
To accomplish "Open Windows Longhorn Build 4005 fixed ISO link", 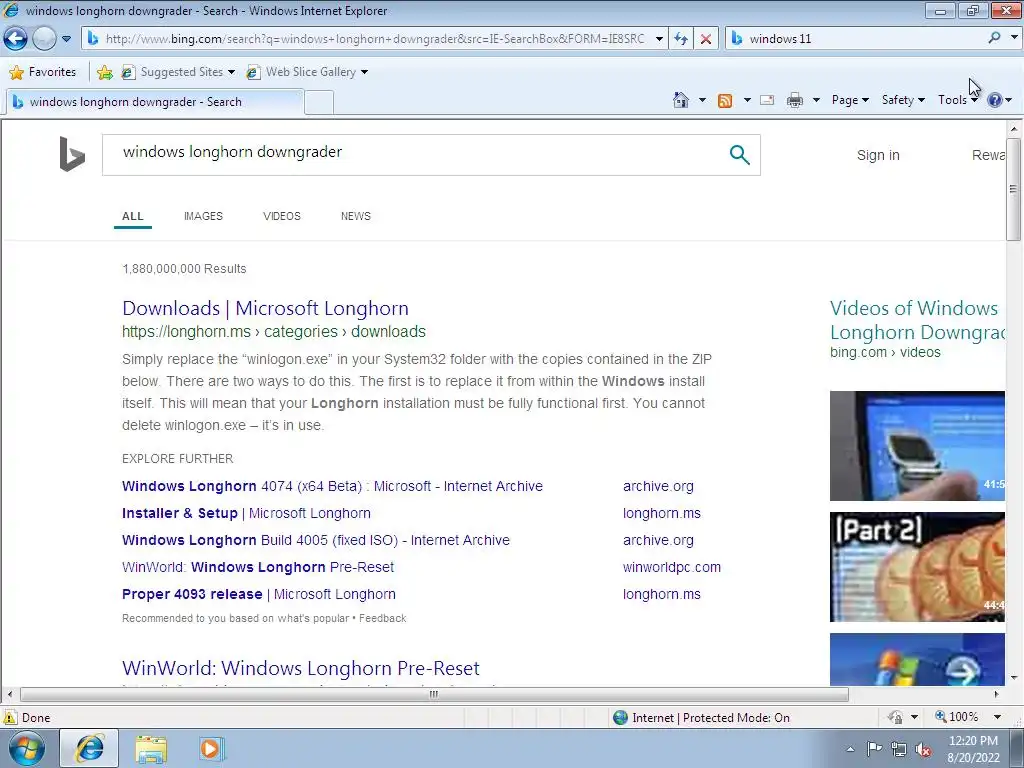I will pyautogui.click(x=316, y=541).
